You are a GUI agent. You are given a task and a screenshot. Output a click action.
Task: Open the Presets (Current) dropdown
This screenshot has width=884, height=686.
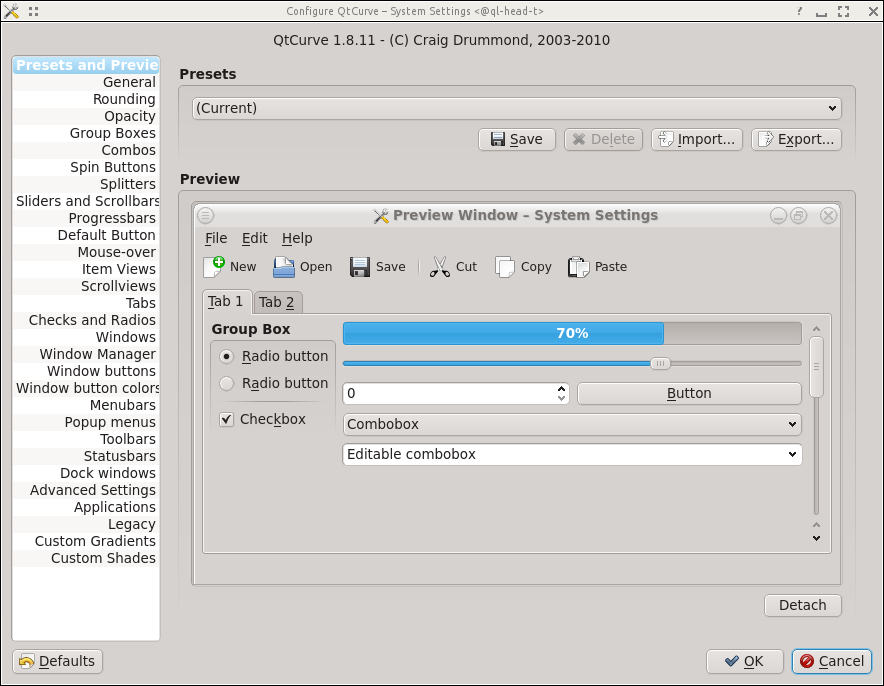516,108
